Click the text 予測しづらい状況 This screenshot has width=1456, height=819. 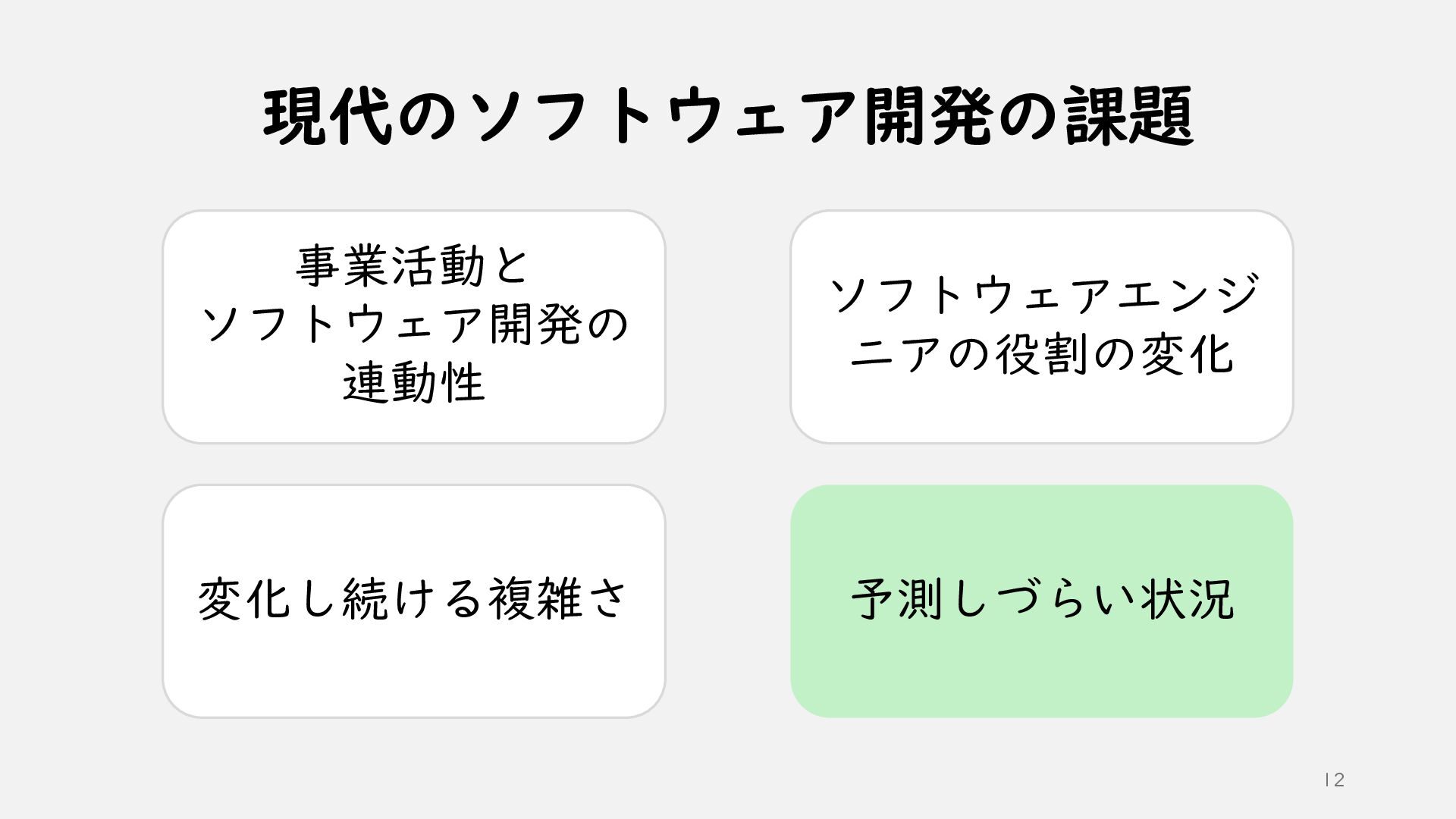[x=1043, y=599]
